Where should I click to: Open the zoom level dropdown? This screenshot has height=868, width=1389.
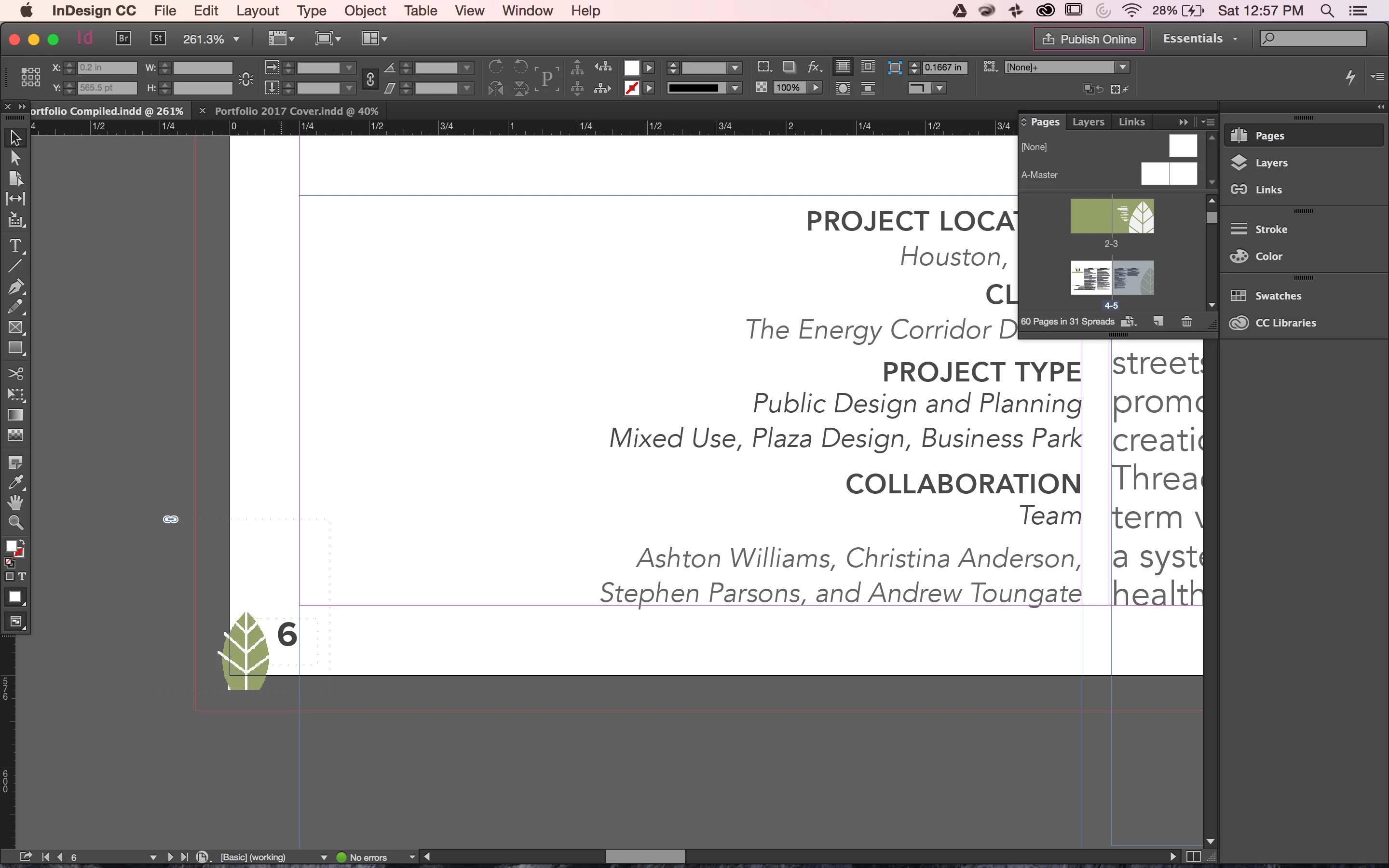pos(236,39)
